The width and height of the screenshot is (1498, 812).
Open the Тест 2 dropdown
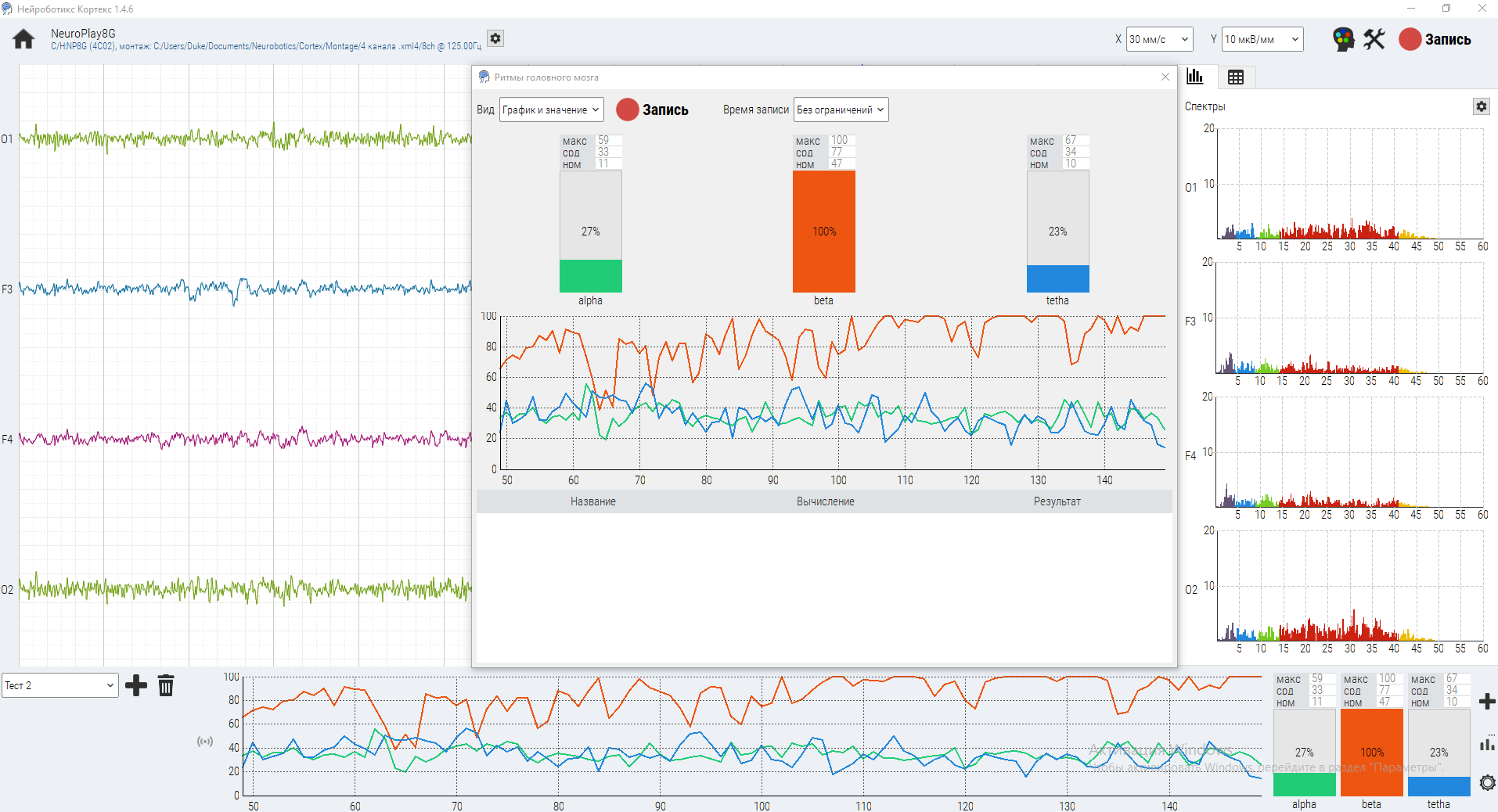(59, 685)
